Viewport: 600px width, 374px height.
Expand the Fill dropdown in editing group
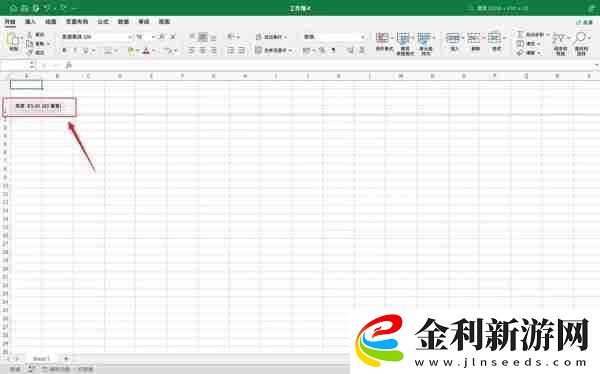click(x=538, y=44)
